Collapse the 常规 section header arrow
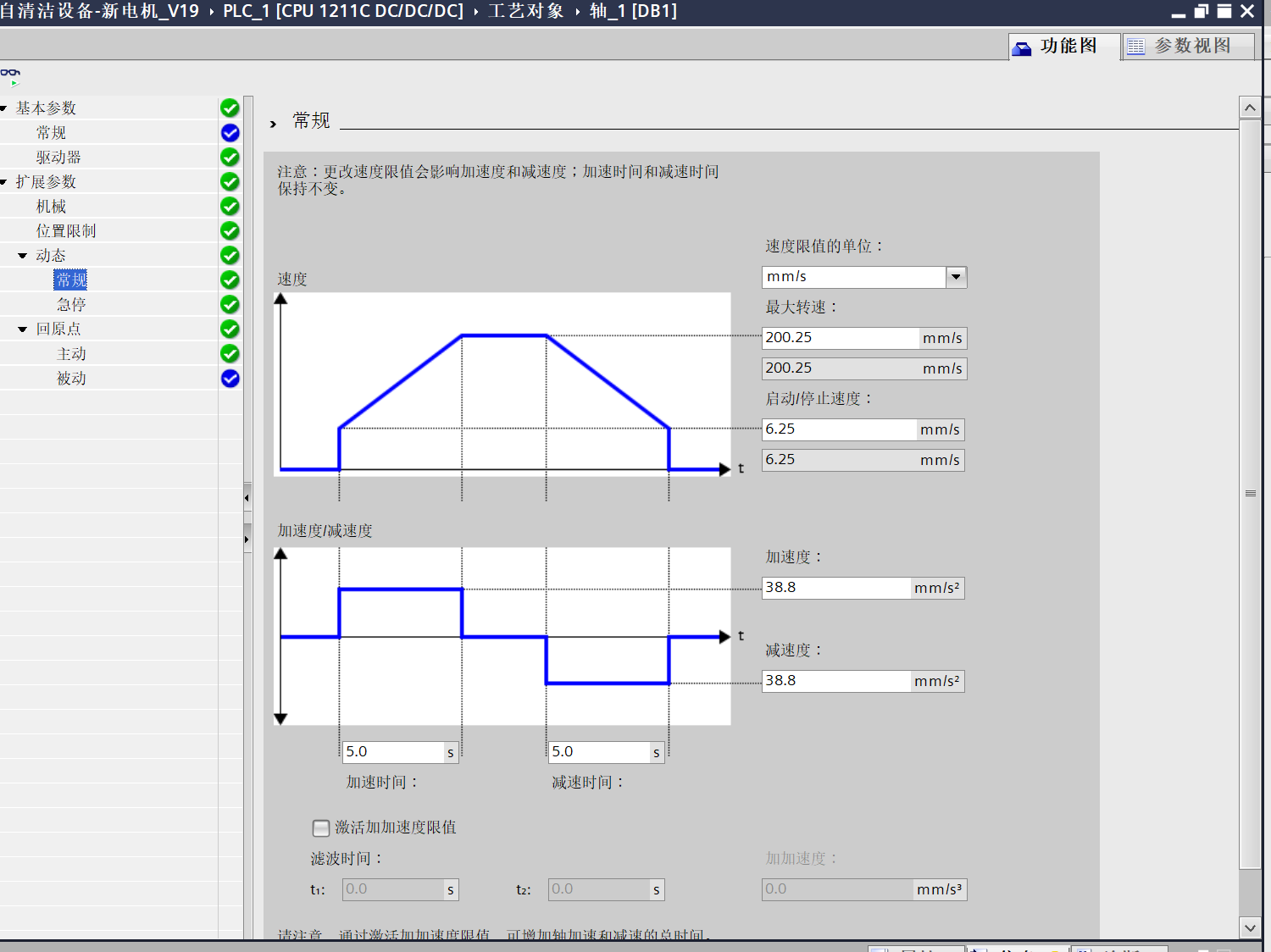1271x952 pixels. coord(273,124)
